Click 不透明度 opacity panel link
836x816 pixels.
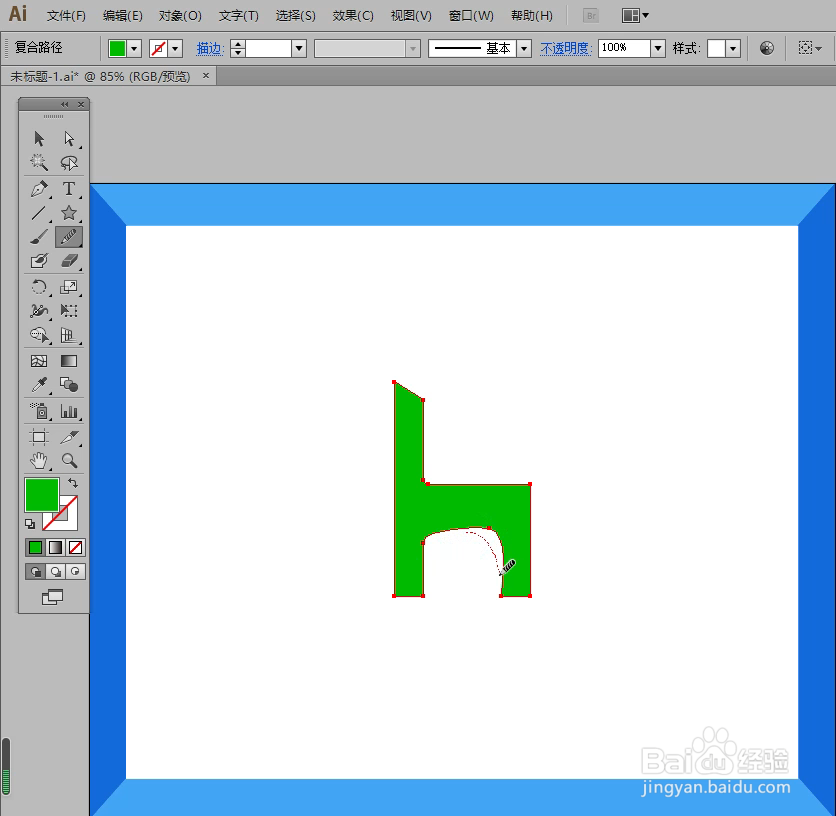coord(565,49)
